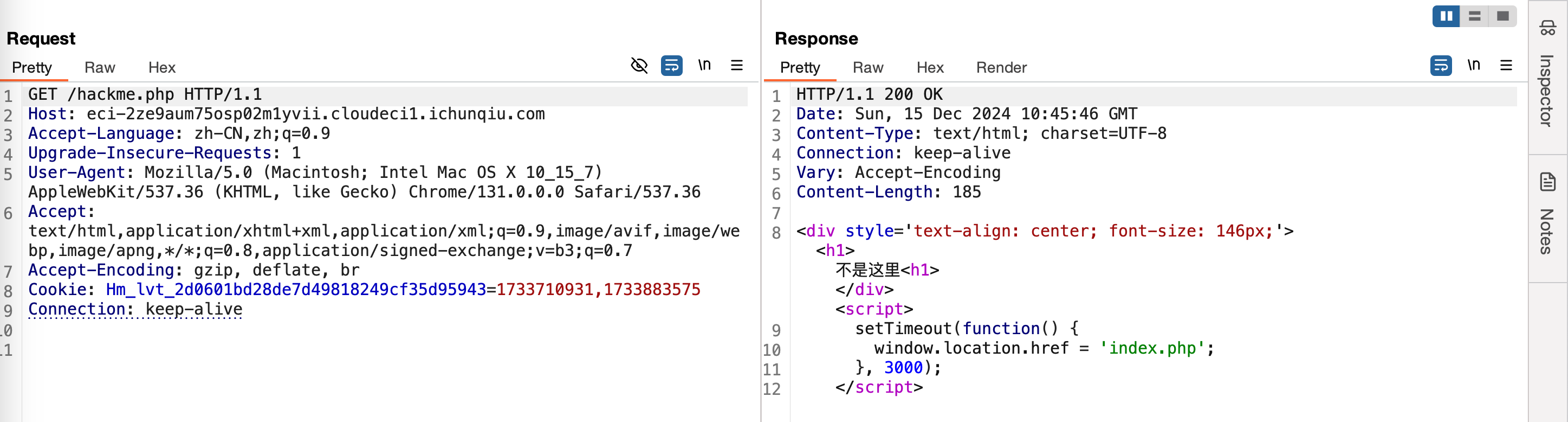The width and height of the screenshot is (1568, 422).
Task: Click the Date response header line
Action: click(967, 114)
